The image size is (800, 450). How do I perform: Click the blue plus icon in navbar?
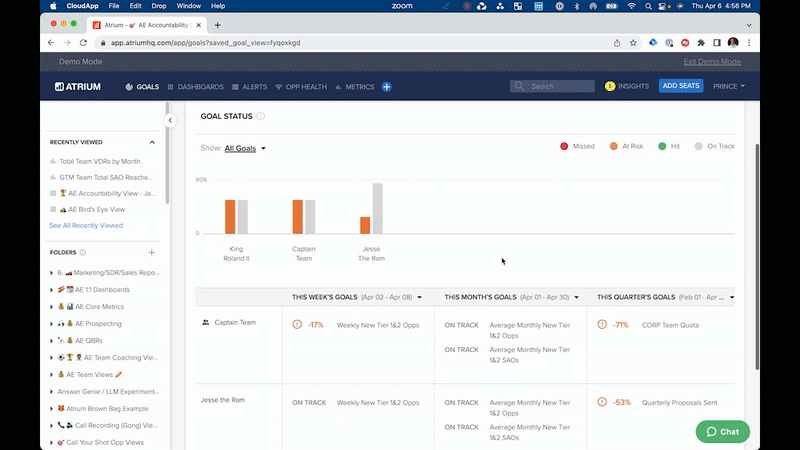coord(387,87)
